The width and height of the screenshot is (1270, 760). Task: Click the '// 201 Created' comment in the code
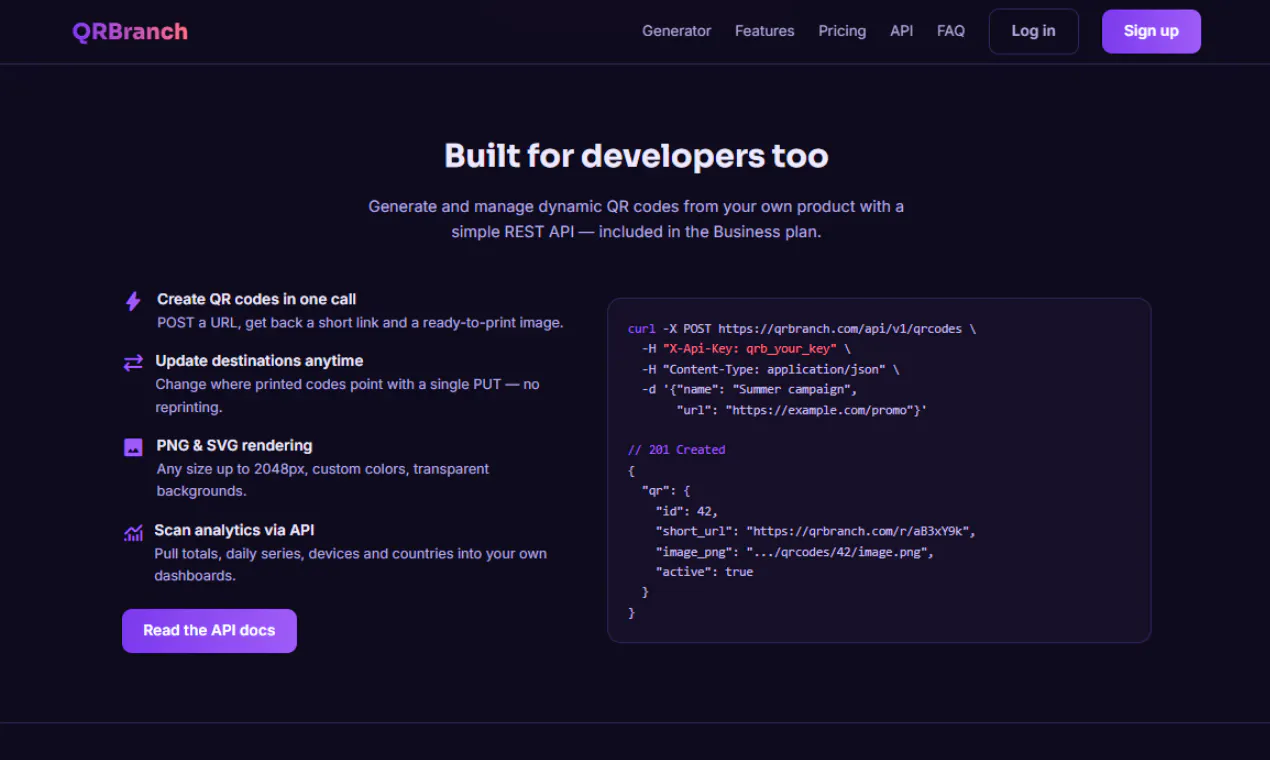677,450
